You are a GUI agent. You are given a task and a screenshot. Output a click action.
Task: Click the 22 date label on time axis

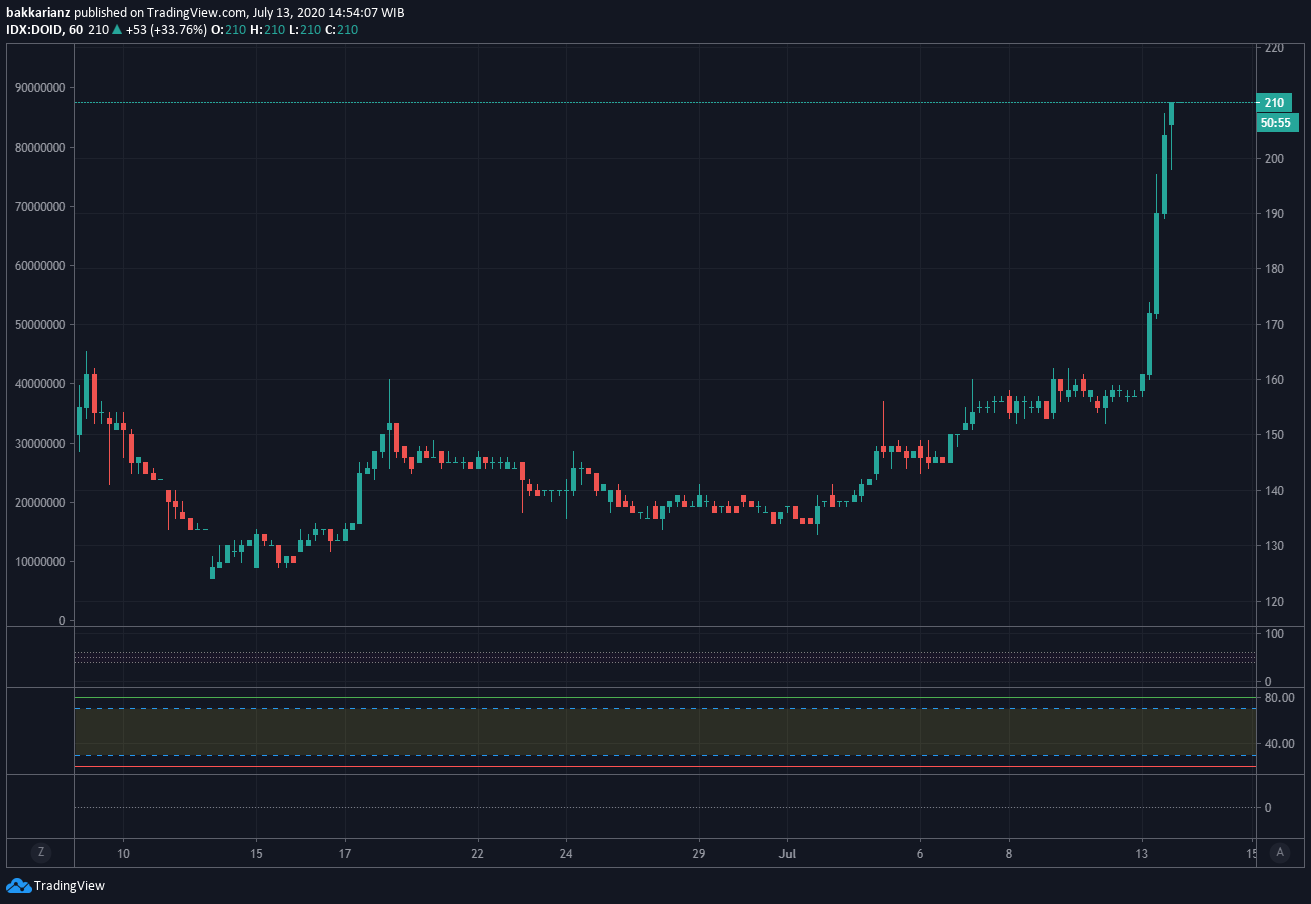tap(477, 853)
